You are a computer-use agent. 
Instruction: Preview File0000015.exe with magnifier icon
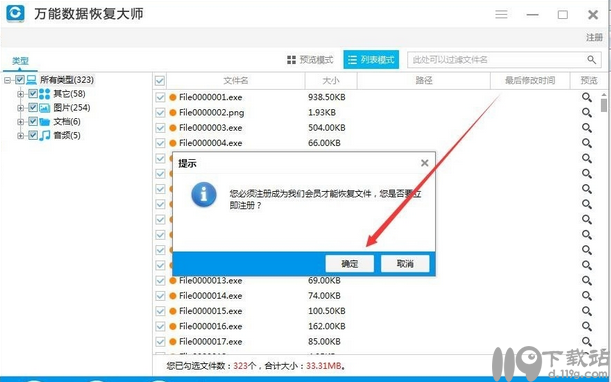587,311
